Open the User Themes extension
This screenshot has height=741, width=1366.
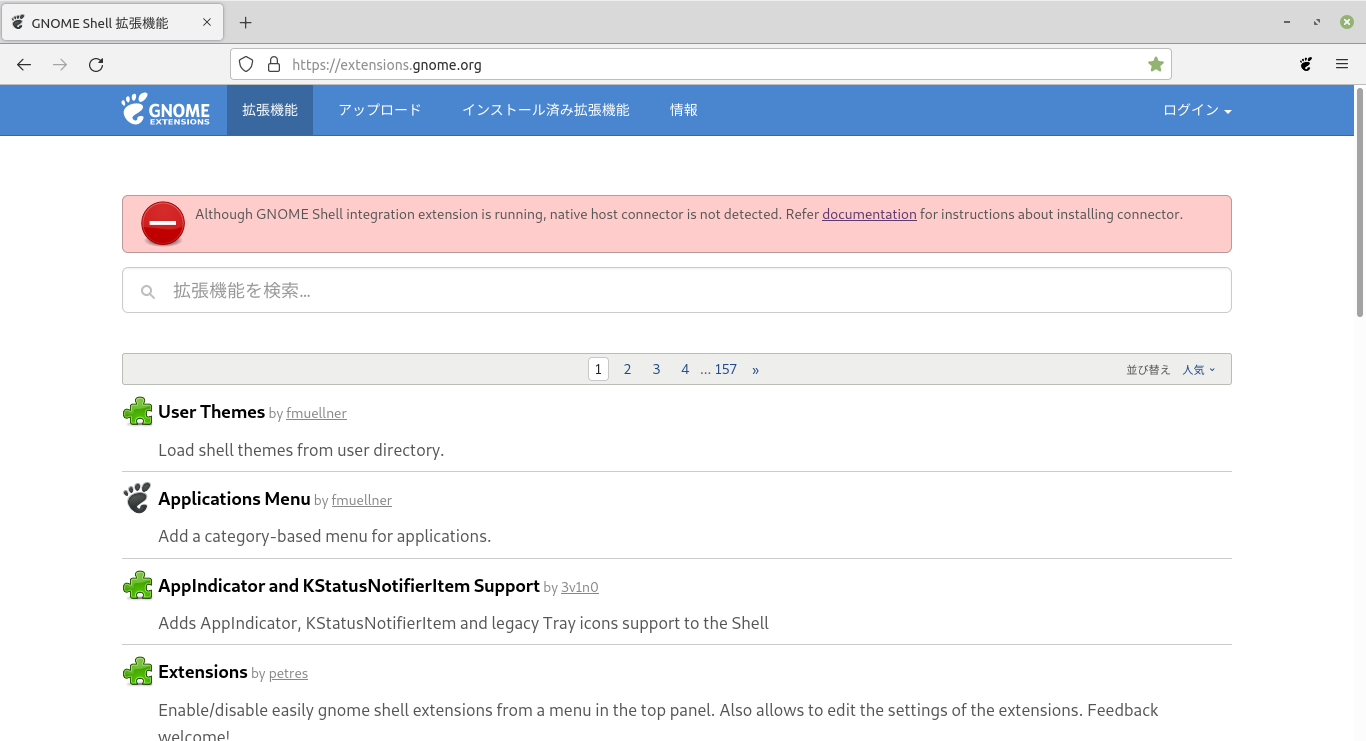(x=211, y=412)
